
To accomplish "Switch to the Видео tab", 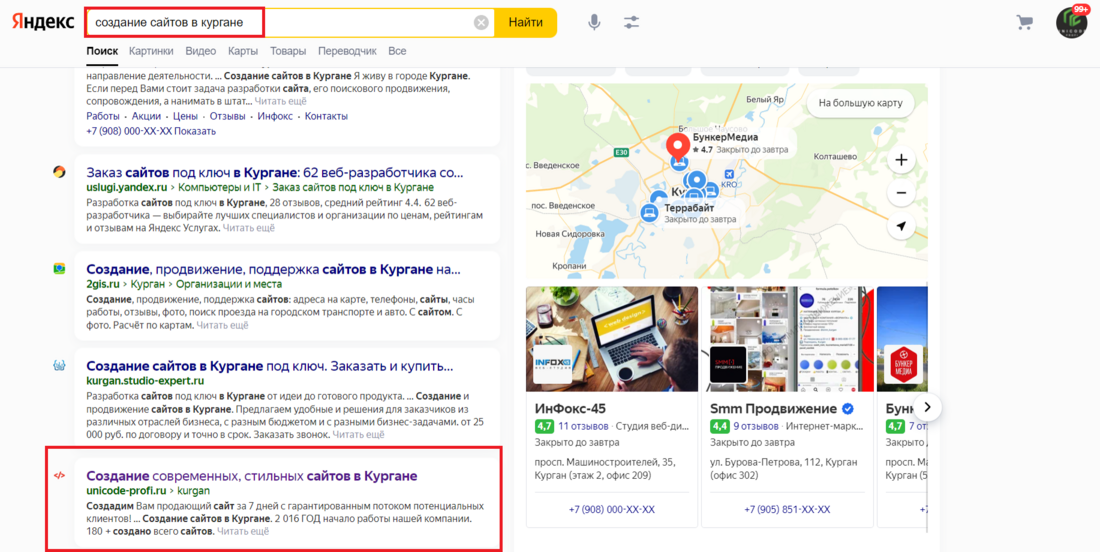I will 201,51.
